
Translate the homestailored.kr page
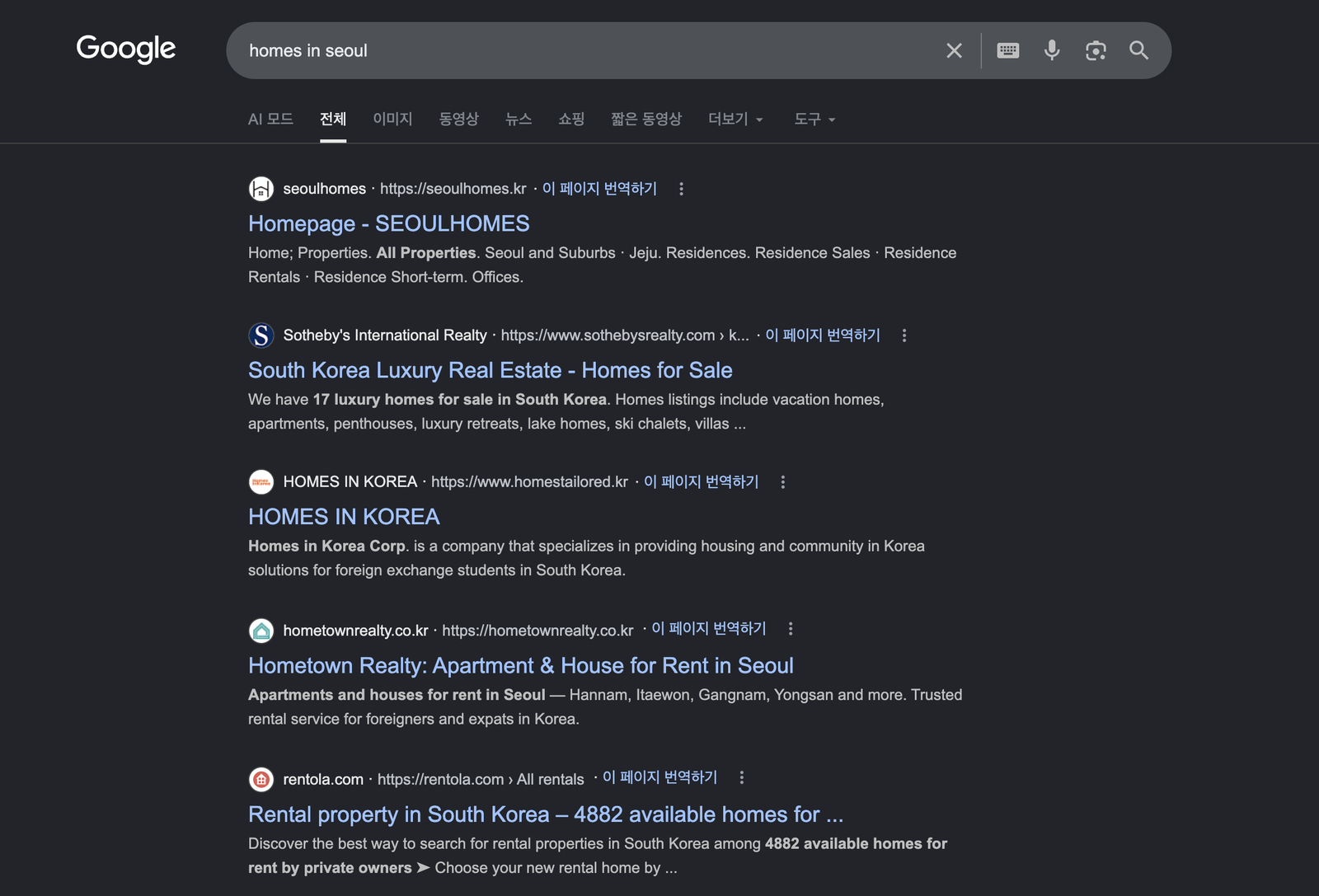pyautogui.click(x=702, y=481)
